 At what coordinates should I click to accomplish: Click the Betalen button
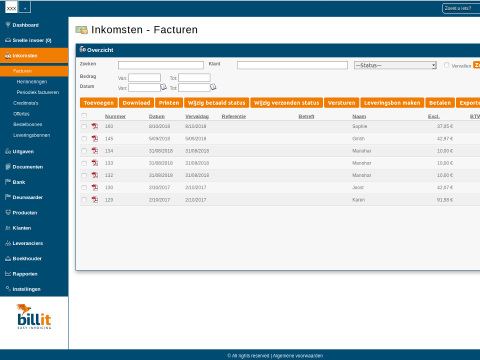(440, 103)
